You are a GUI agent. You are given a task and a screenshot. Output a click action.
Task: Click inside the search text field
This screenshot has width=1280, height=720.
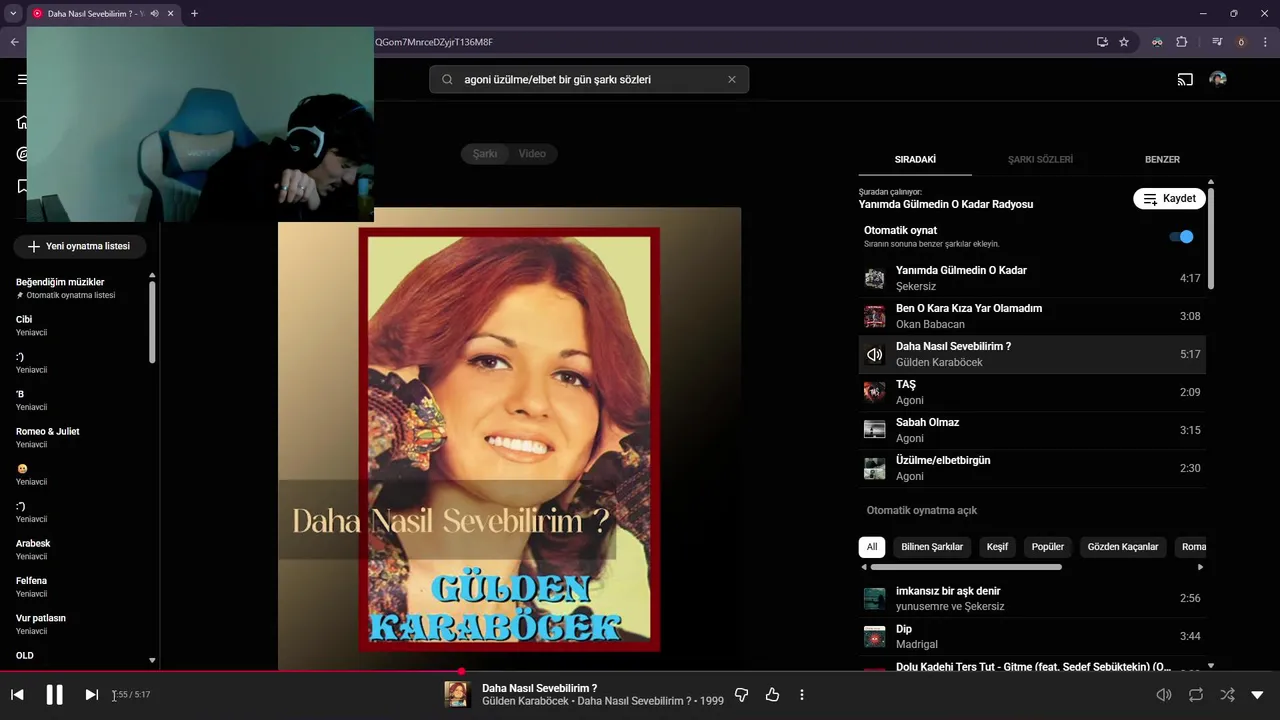click(x=589, y=79)
